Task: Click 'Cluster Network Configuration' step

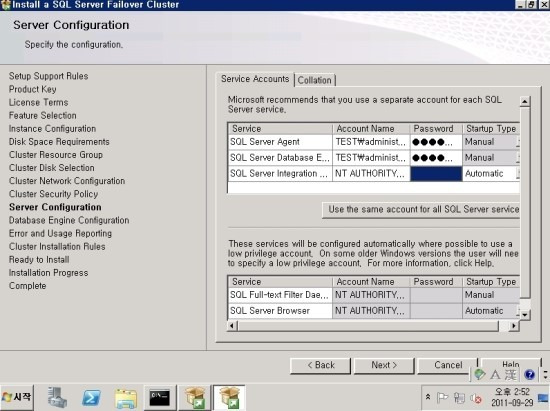Action: point(67,181)
